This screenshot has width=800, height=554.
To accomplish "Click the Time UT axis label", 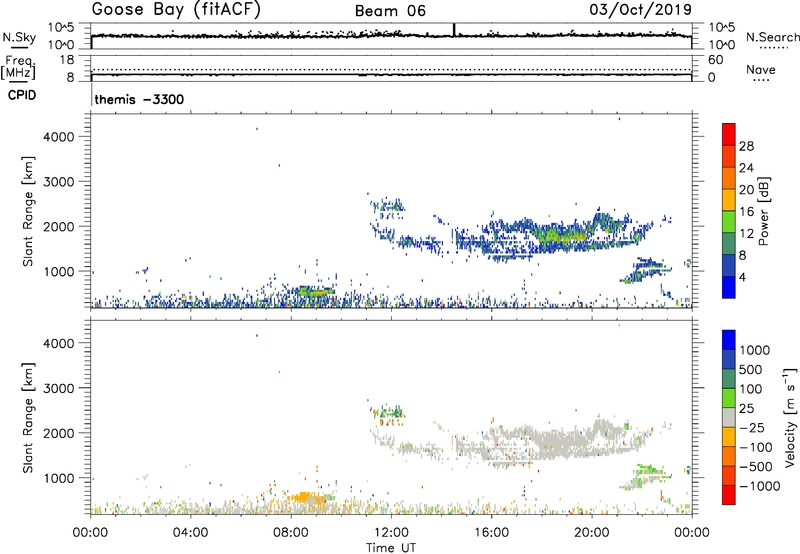I will click(x=391, y=548).
